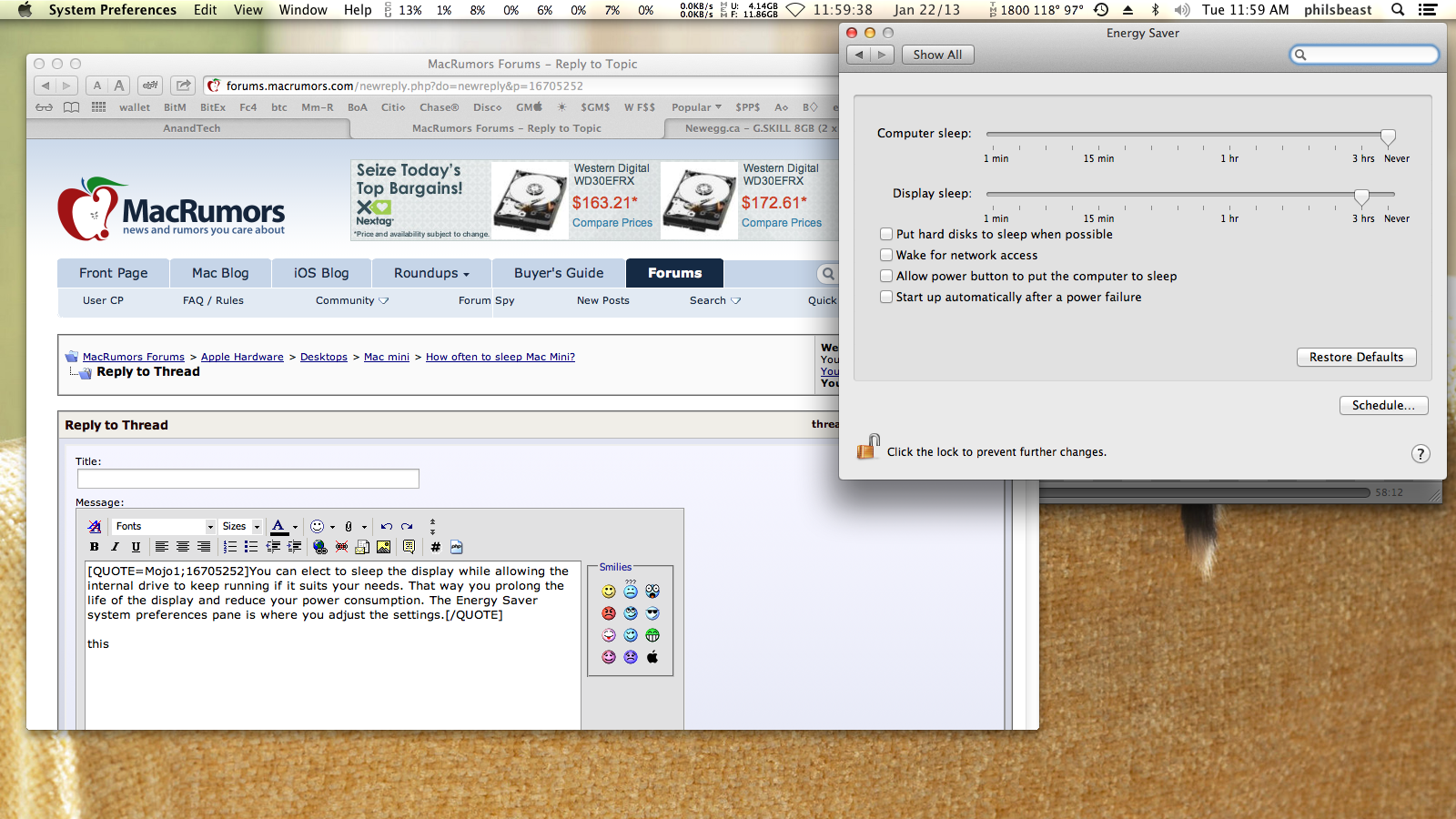Image resolution: width=1456 pixels, height=819 pixels.
Task: Expand the text color picker arrow
Action: (x=295, y=527)
